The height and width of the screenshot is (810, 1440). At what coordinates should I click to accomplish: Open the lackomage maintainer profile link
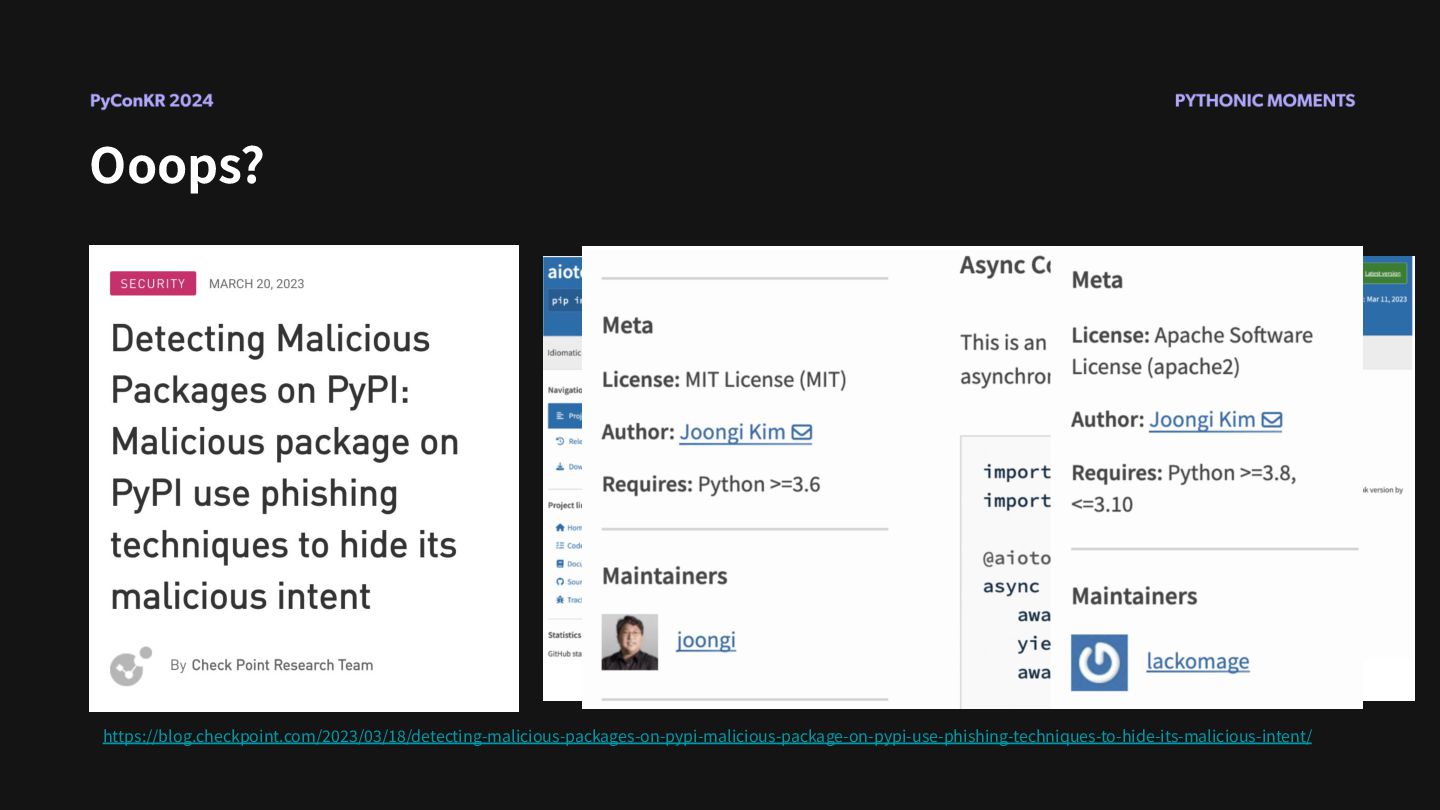(x=1197, y=661)
